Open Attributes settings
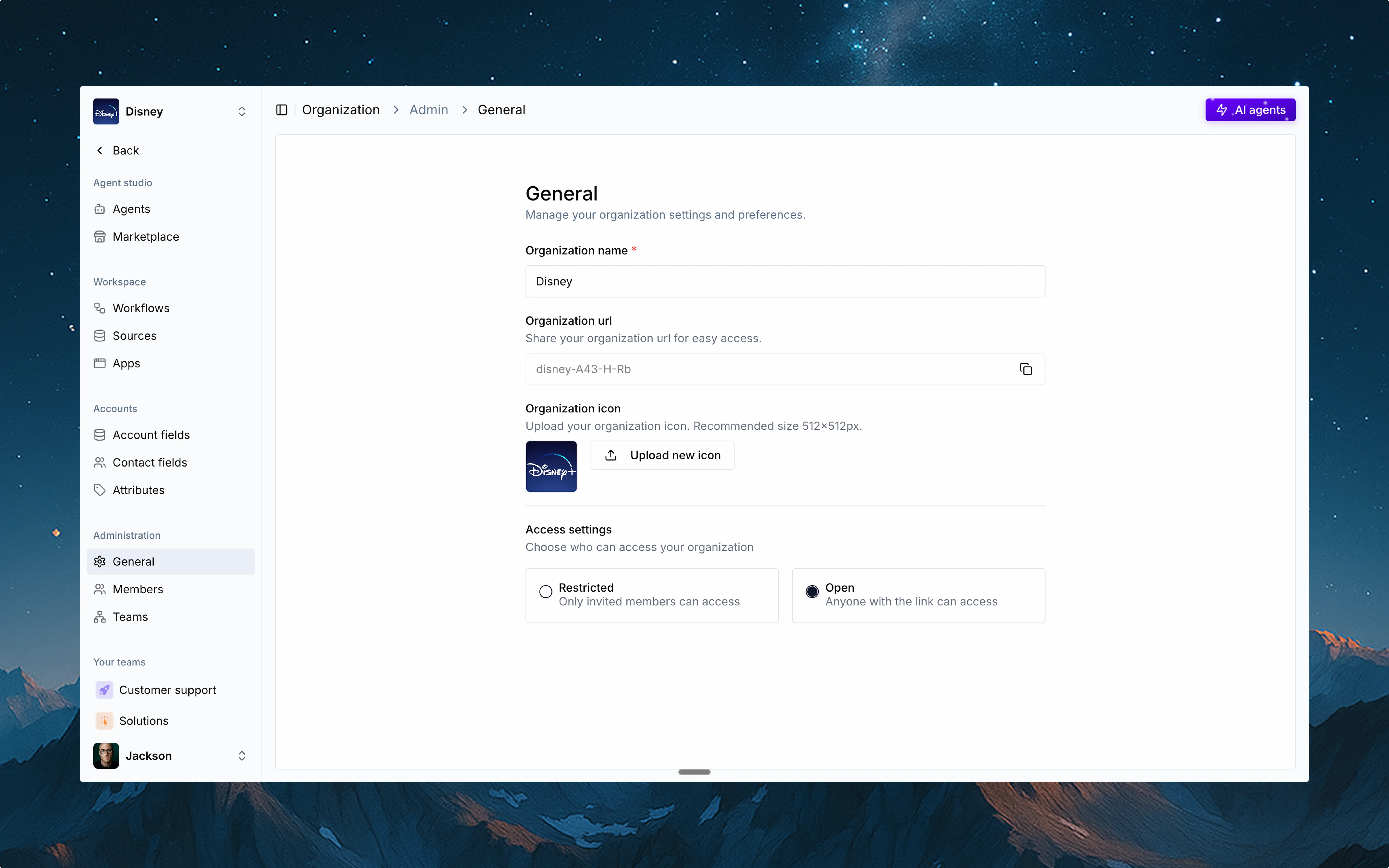 pos(171,490)
